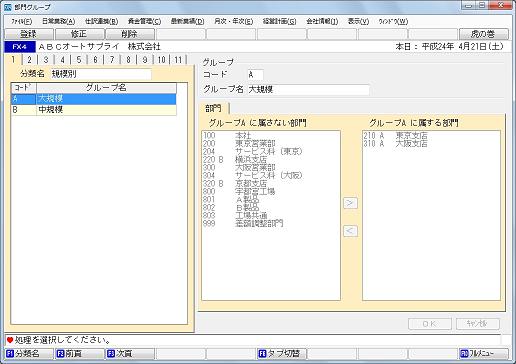Screen dimensions: 516x364
Task: Click the F1 分類名 function key
Action: [29, 353]
